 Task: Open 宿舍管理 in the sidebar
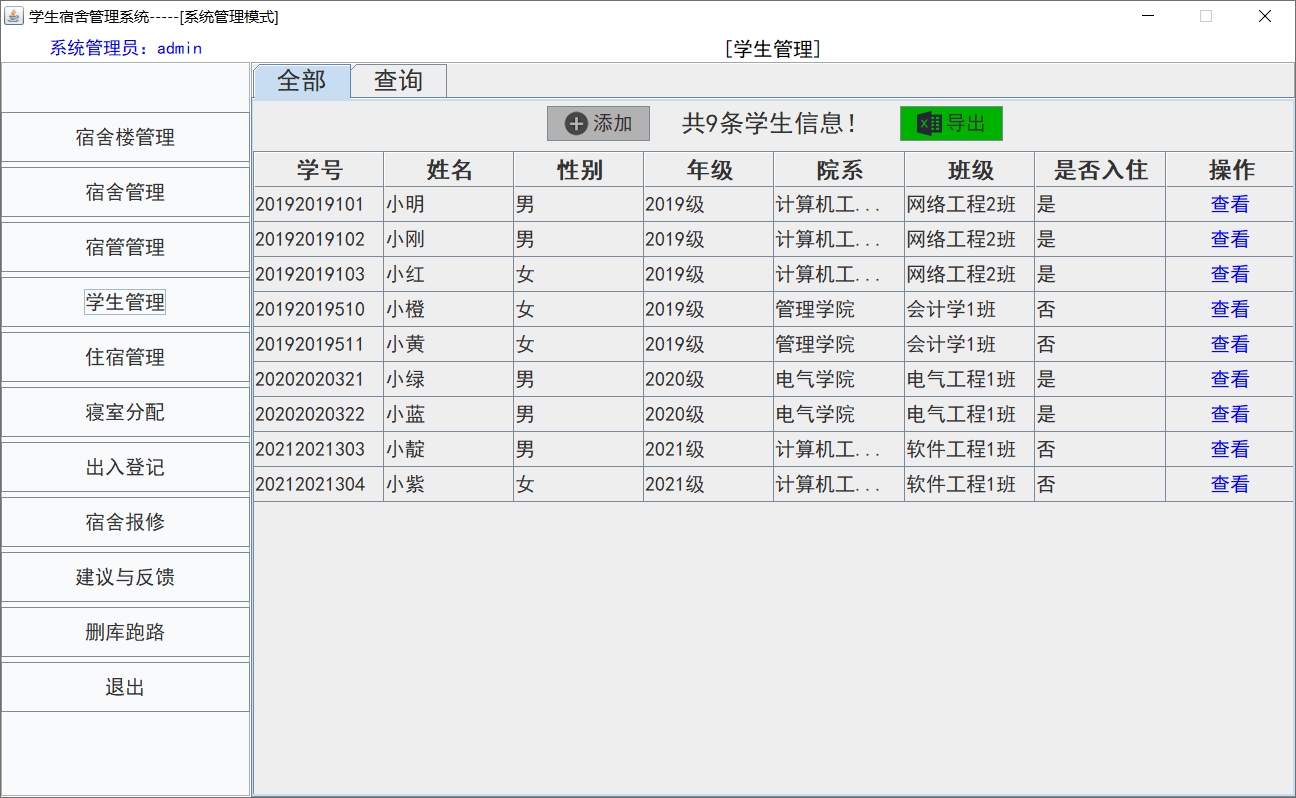pyautogui.click(x=125, y=193)
